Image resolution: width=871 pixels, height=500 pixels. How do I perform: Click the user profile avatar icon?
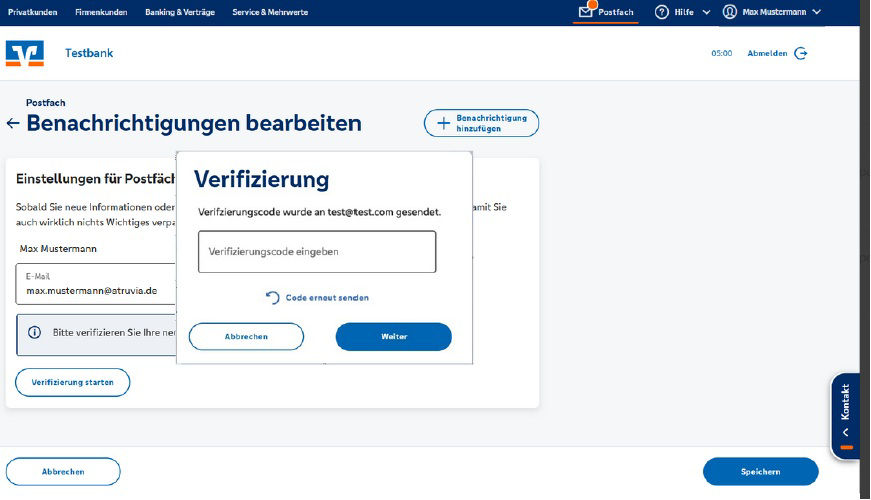coord(729,12)
